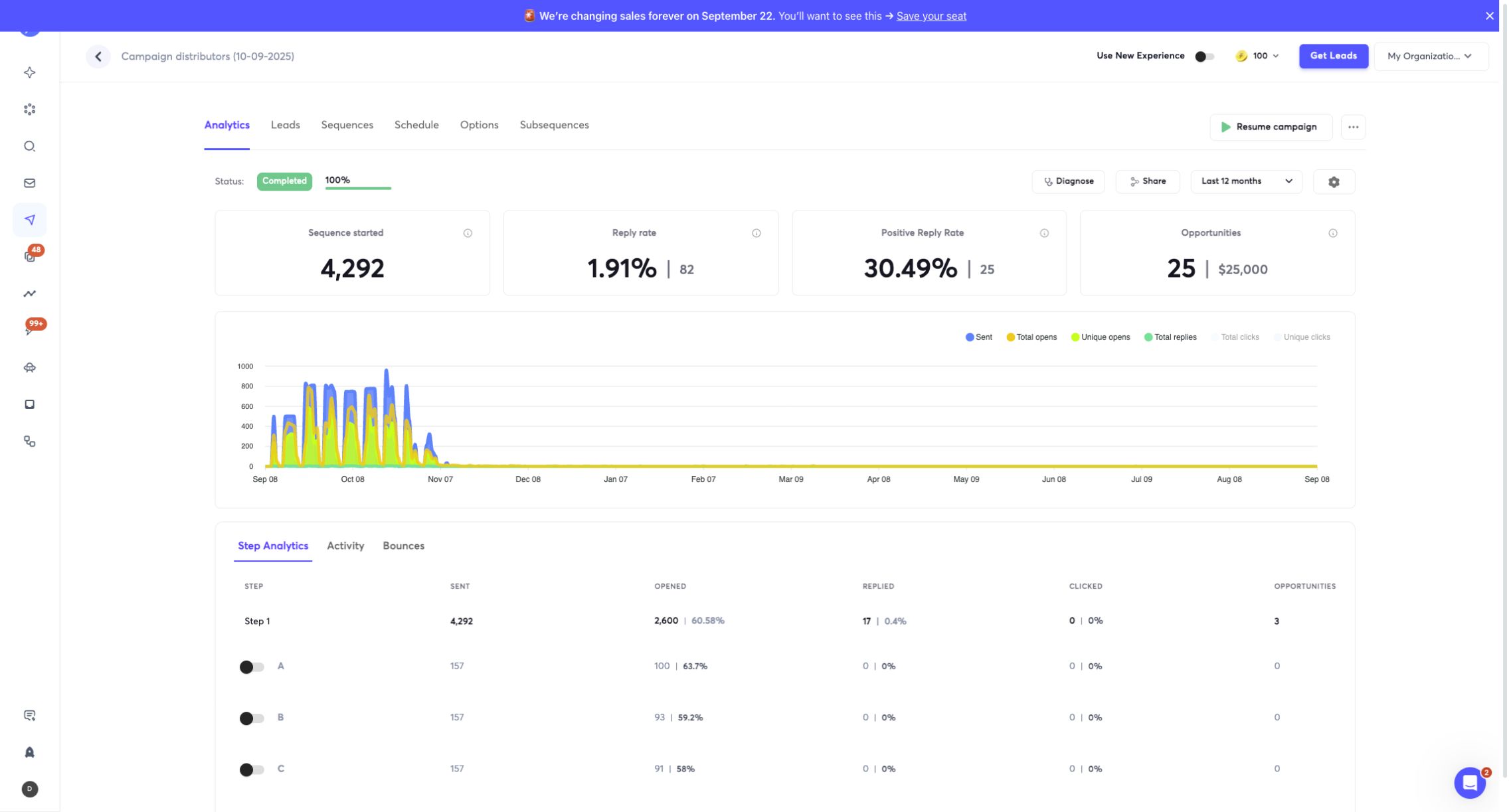Open the Intercom chat bubble
Screen dimensions: 1511x812
click(1469, 783)
